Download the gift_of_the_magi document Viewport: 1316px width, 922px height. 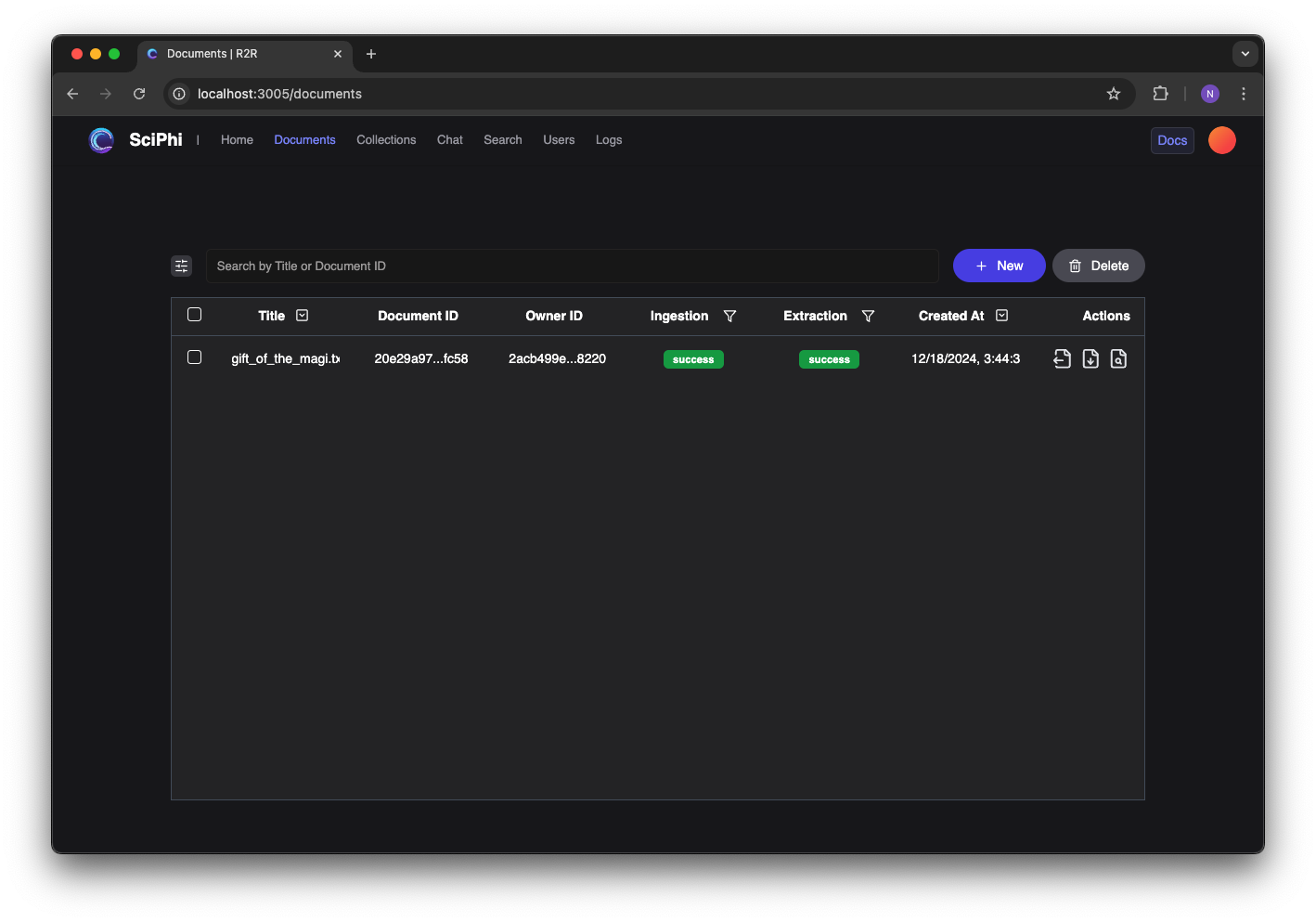(x=1090, y=358)
